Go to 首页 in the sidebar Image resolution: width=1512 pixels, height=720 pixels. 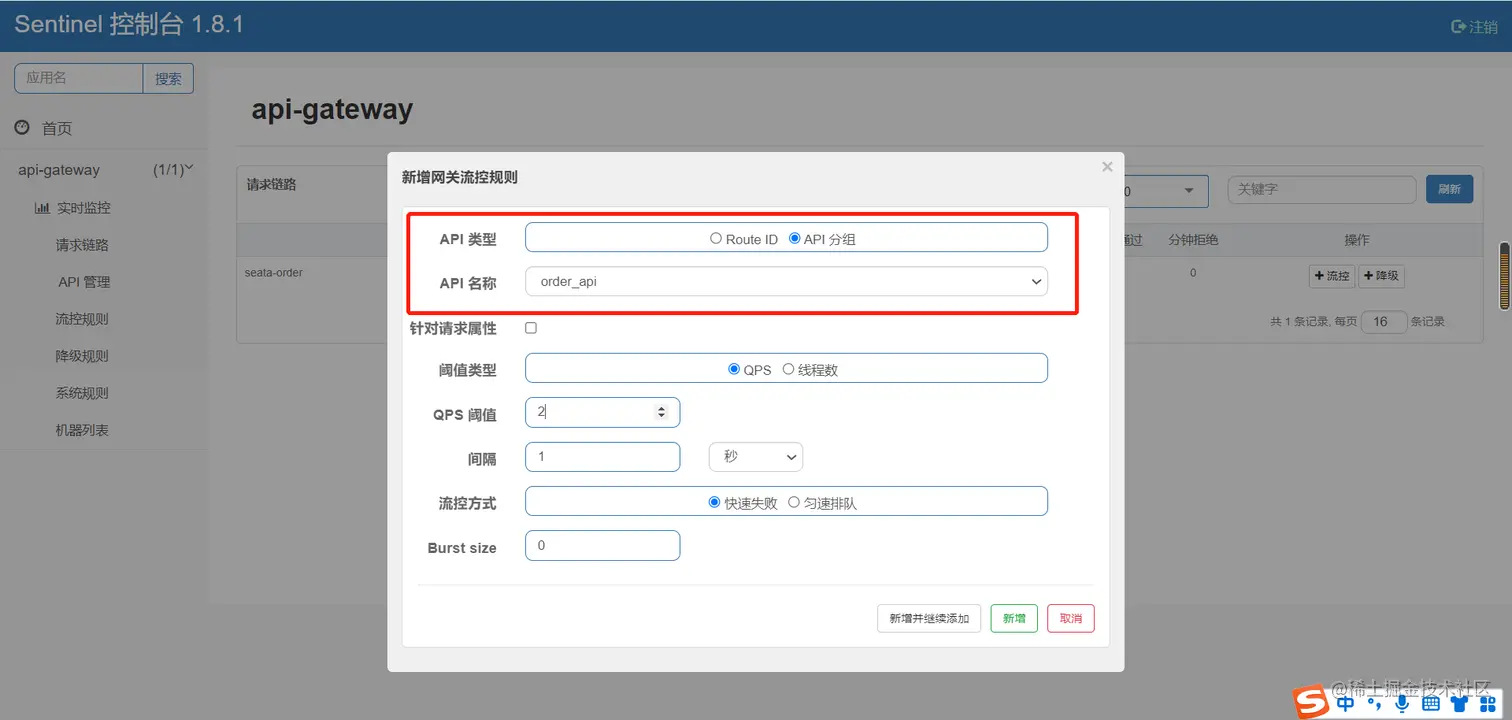point(57,128)
